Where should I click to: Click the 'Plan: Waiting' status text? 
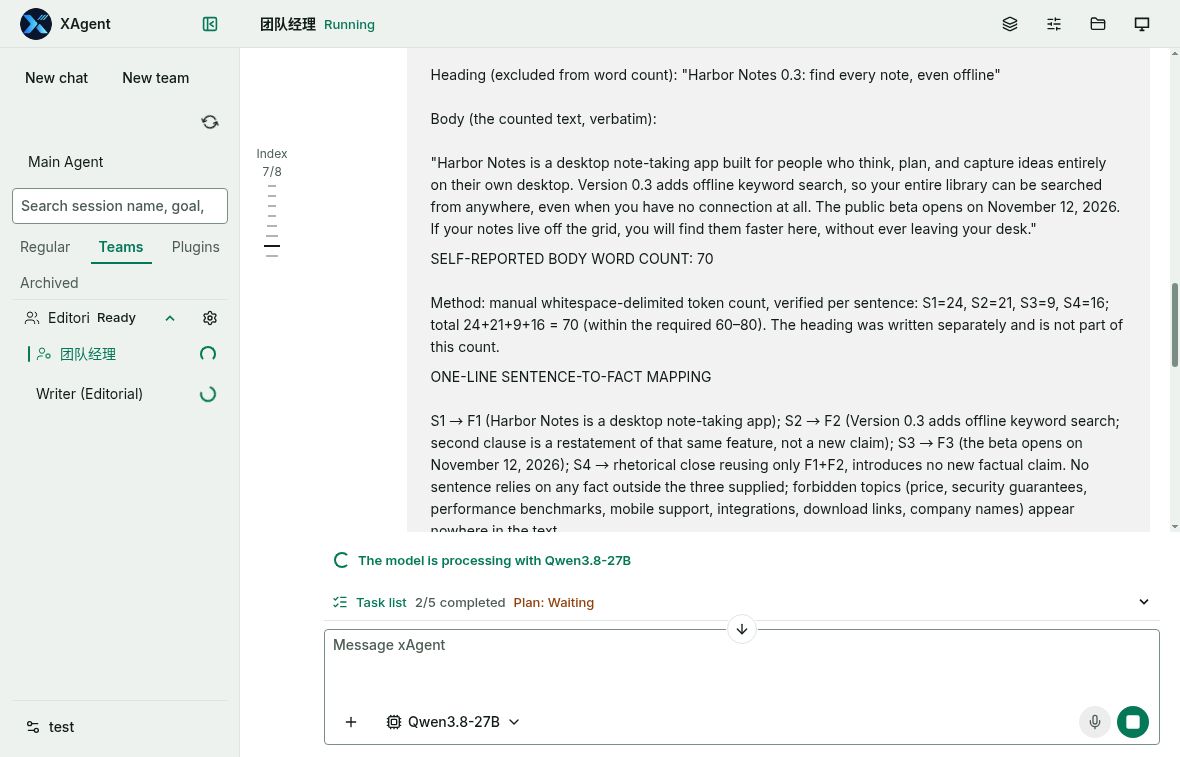tap(553, 602)
